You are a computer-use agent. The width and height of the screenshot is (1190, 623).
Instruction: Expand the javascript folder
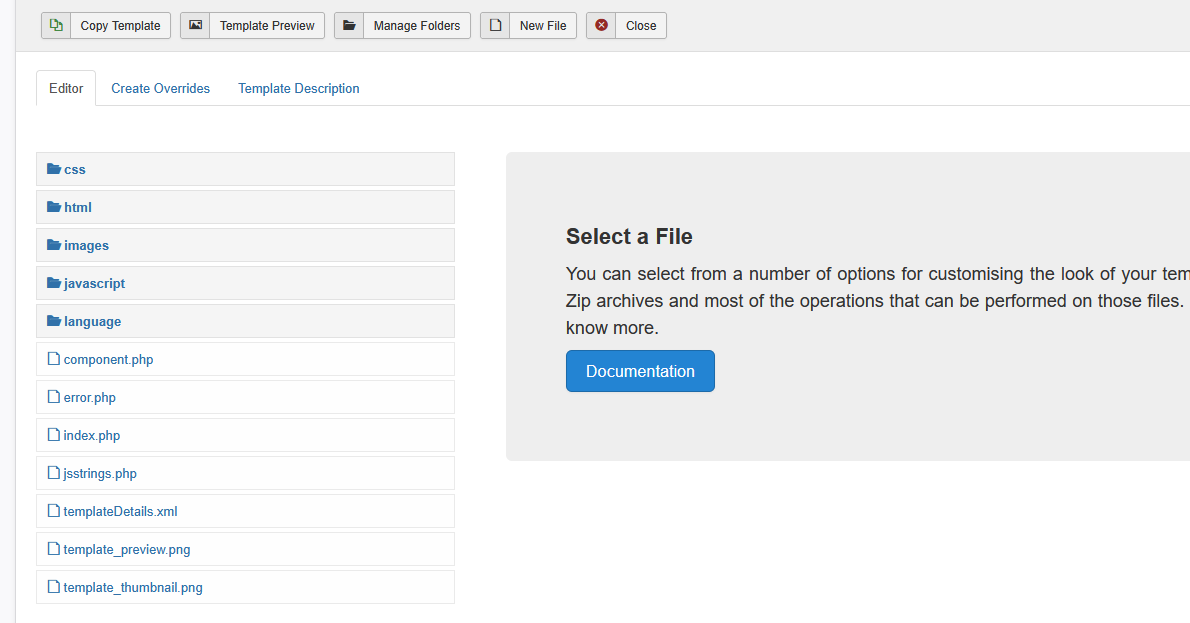click(x=93, y=284)
